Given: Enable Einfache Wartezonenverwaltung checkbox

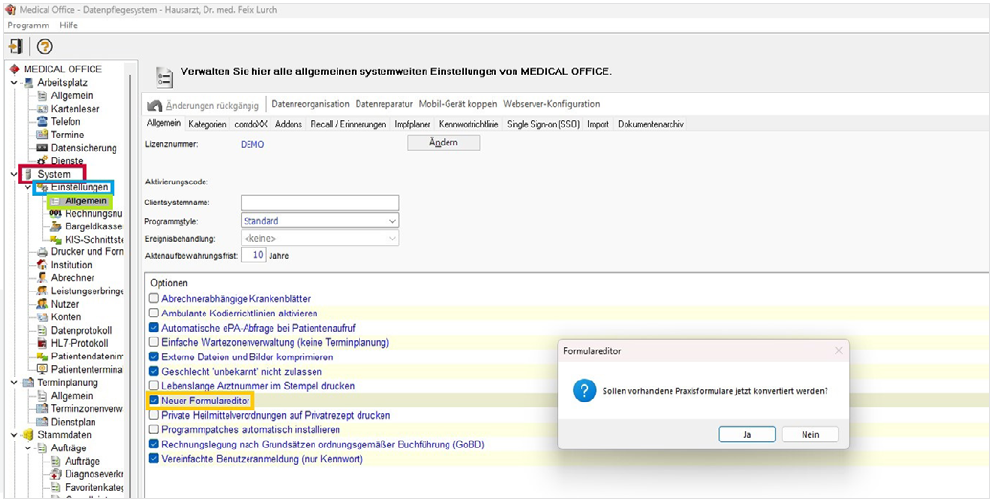Looking at the screenshot, I should point(153,342).
